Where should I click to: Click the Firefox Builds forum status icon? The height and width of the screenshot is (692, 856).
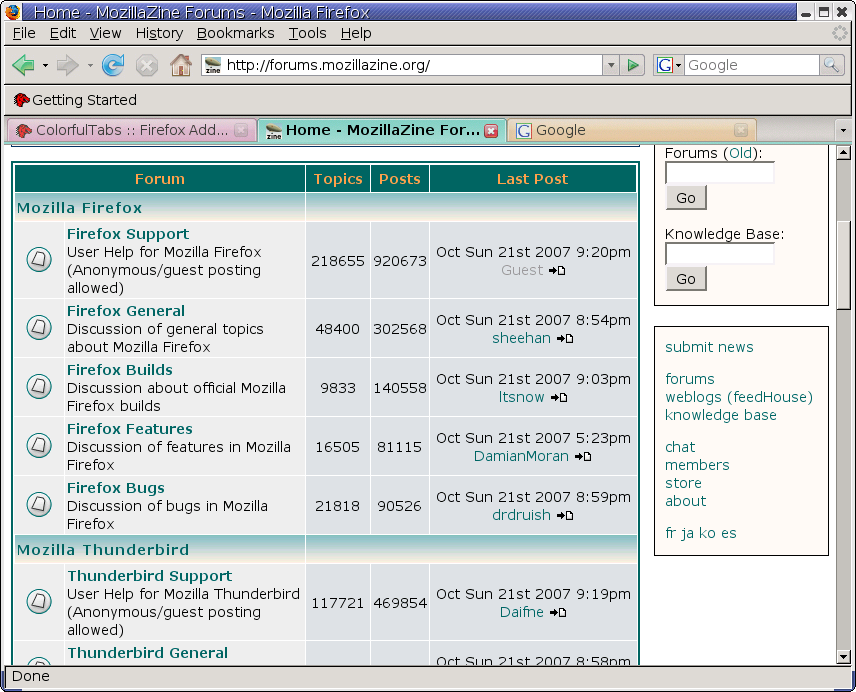[x=39, y=386]
